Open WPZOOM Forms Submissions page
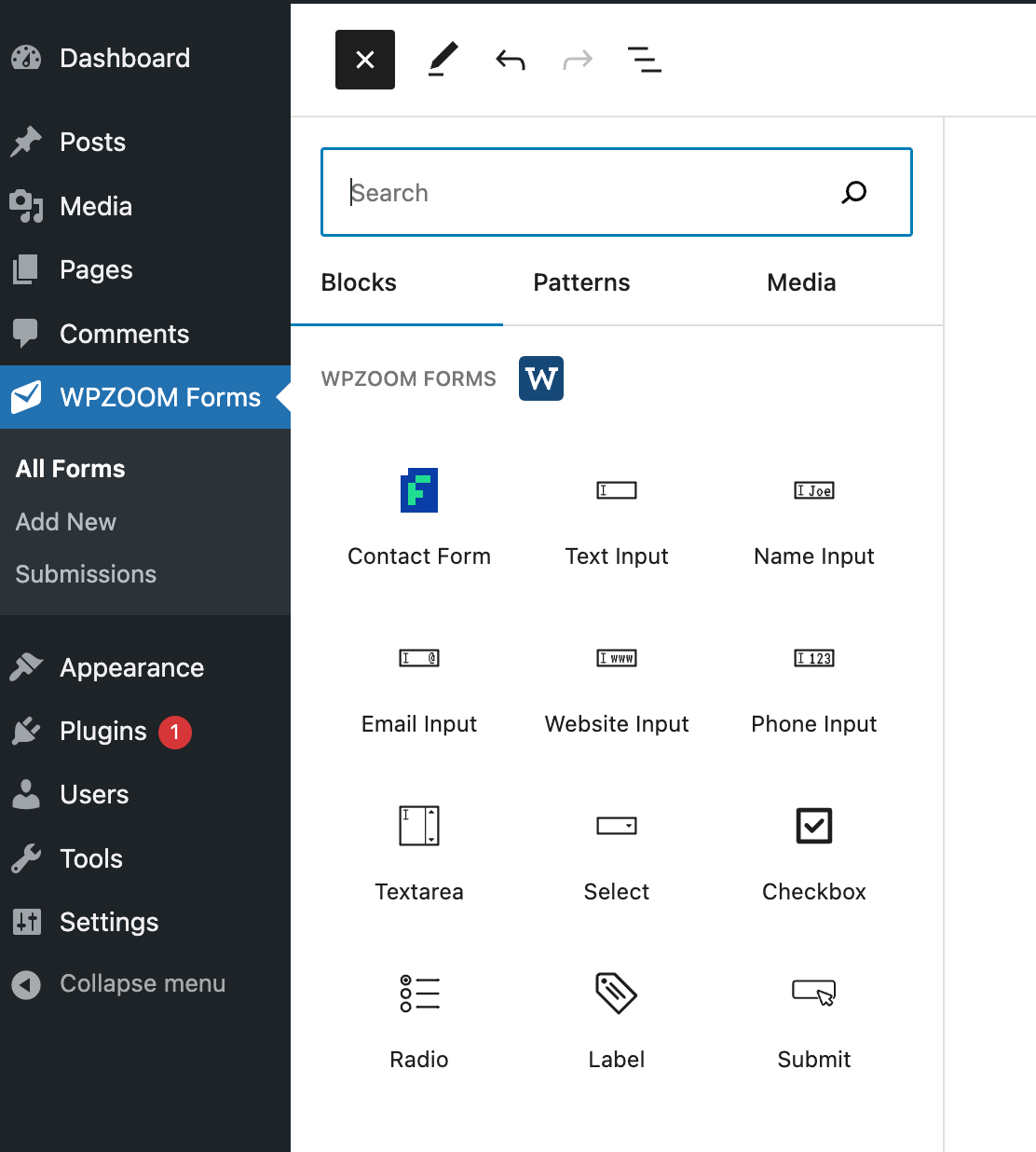 pyautogui.click(x=85, y=574)
